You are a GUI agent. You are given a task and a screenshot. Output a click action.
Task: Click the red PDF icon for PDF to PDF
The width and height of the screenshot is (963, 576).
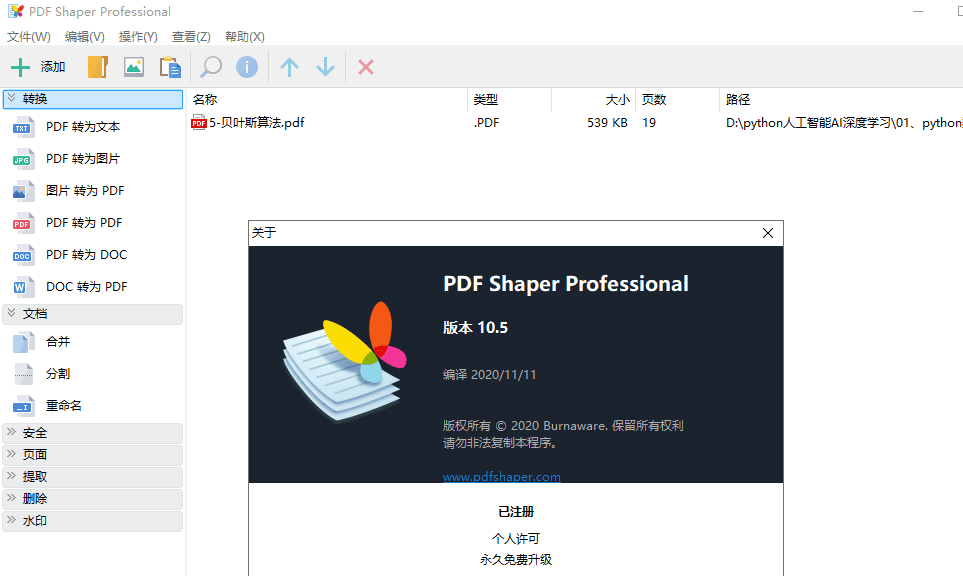[23, 223]
